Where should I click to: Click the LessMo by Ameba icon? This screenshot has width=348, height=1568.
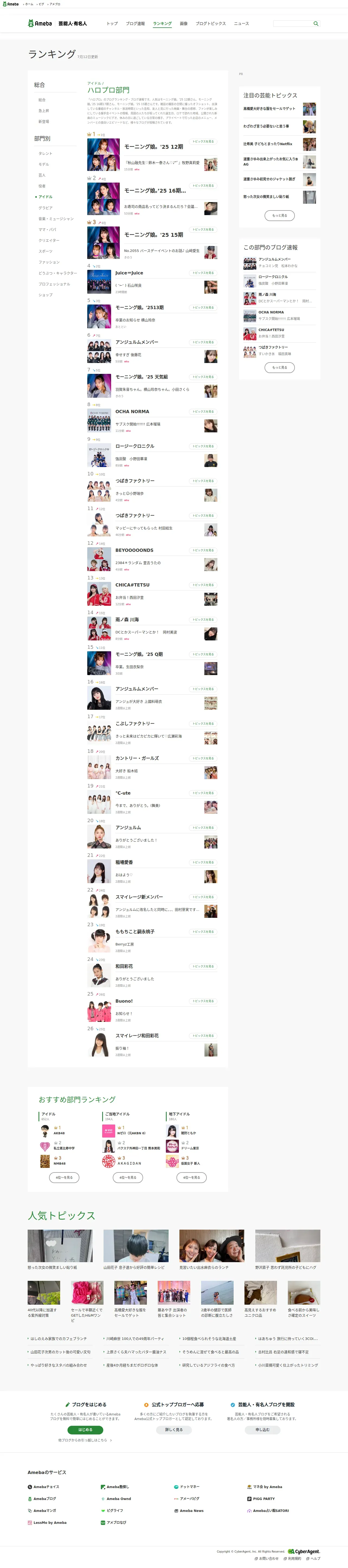pos(29,1522)
